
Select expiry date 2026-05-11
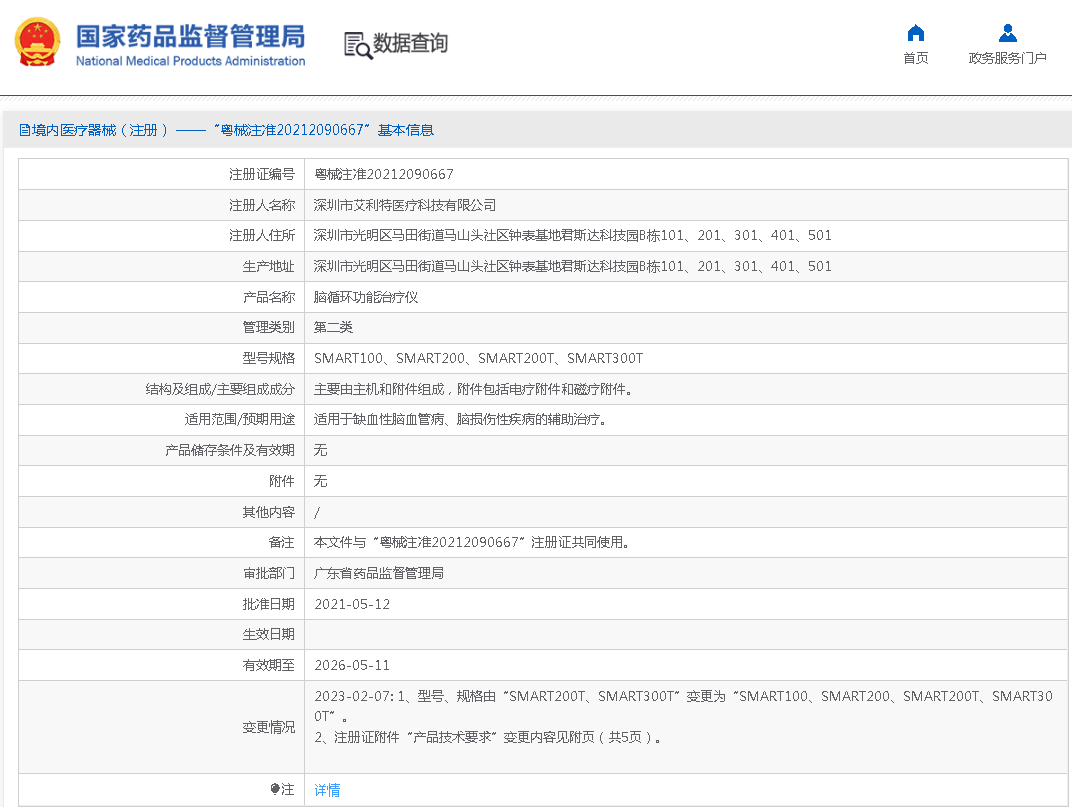pyautogui.click(x=352, y=665)
